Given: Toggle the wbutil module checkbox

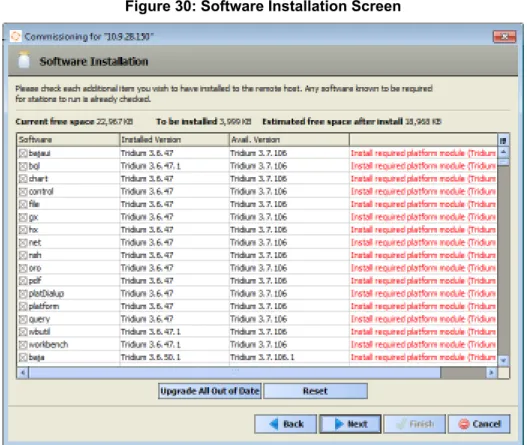Looking at the screenshot, I should pos(23,332).
